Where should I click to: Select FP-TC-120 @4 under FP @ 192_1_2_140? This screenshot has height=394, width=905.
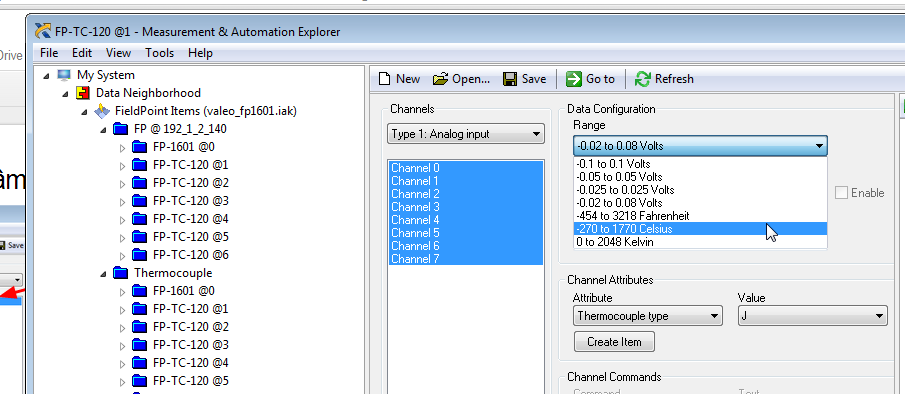(x=191, y=219)
